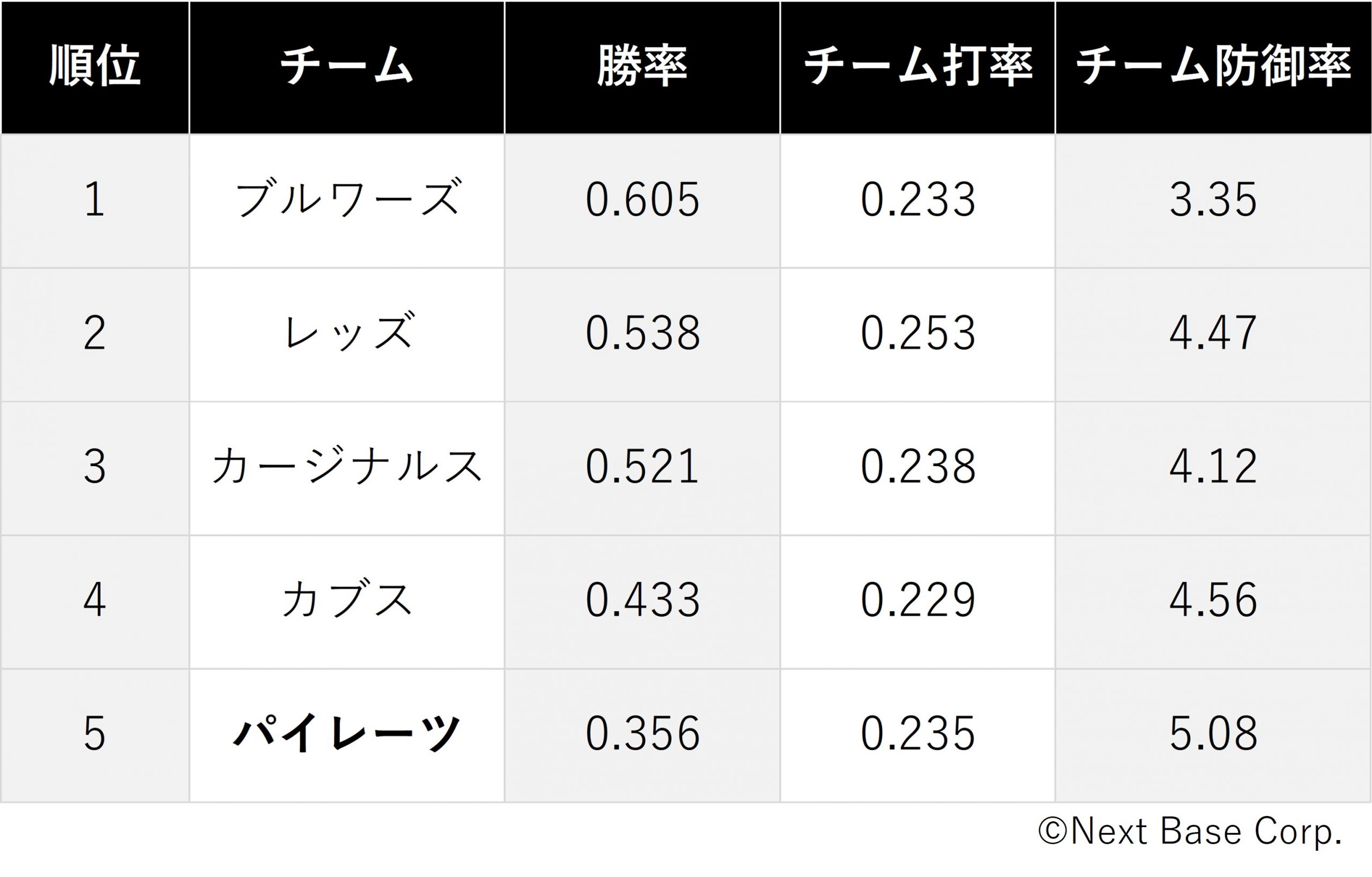Image resolution: width=1372 pixels, height=877 pixels.
Task: Click the チーム打率 column header
Action: pyautogui.click(x=918, y=67)
